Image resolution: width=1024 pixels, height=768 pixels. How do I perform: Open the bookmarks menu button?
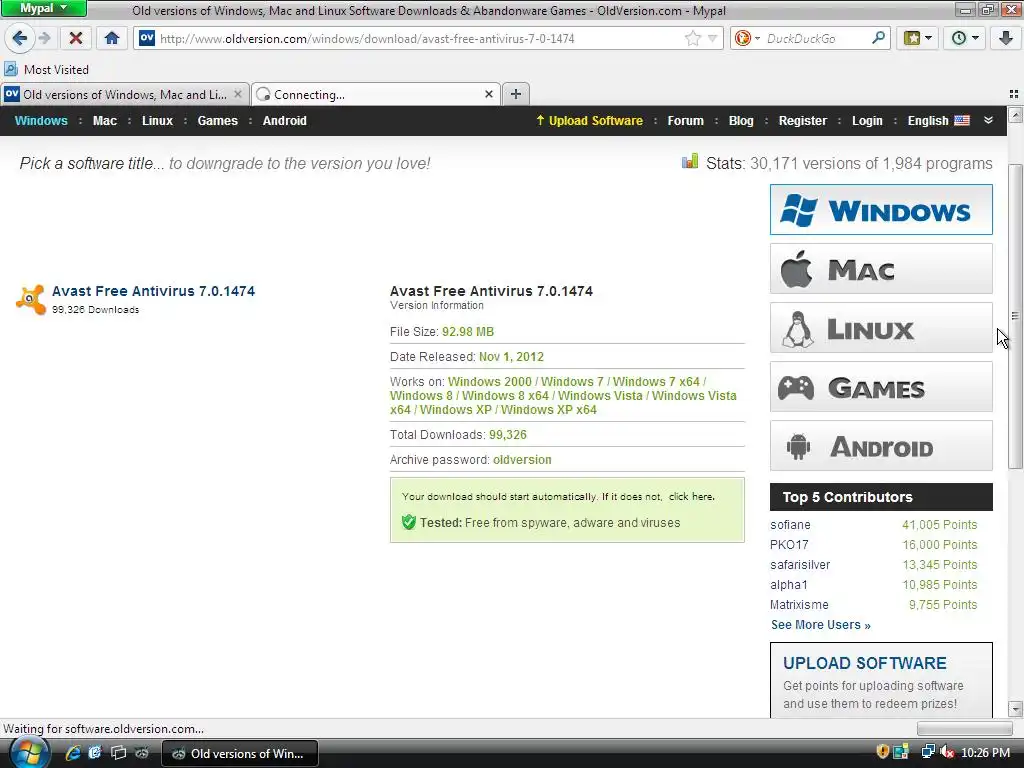pyautogui.click(x=918, y=39)
